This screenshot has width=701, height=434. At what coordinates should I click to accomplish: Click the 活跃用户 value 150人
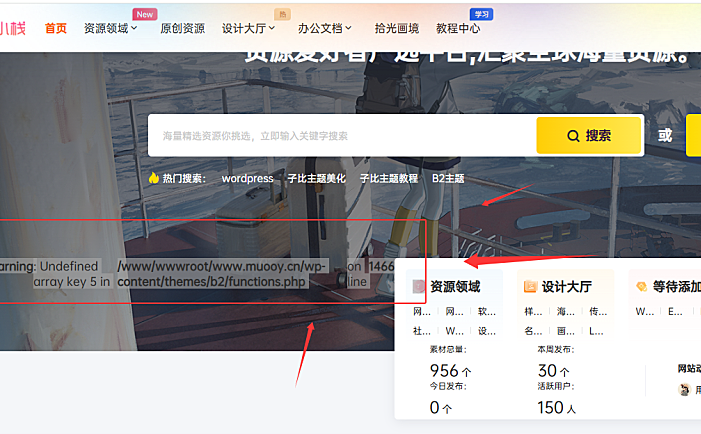(557, 408)
